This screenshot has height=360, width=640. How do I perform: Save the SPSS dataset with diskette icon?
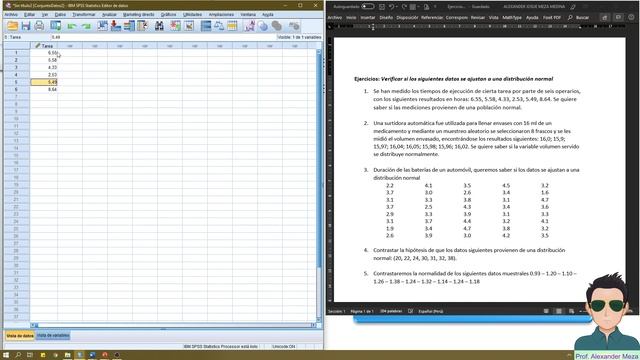[x=26, y=26]
